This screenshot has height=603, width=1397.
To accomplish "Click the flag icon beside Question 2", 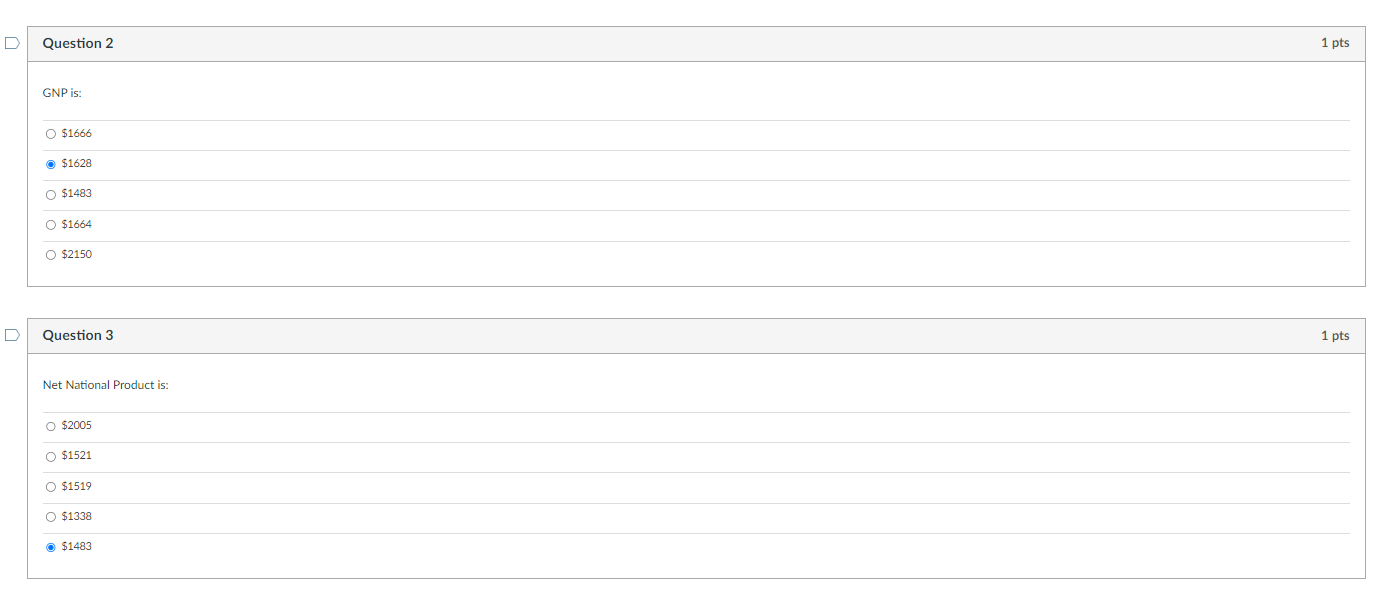I will (11, 42).
